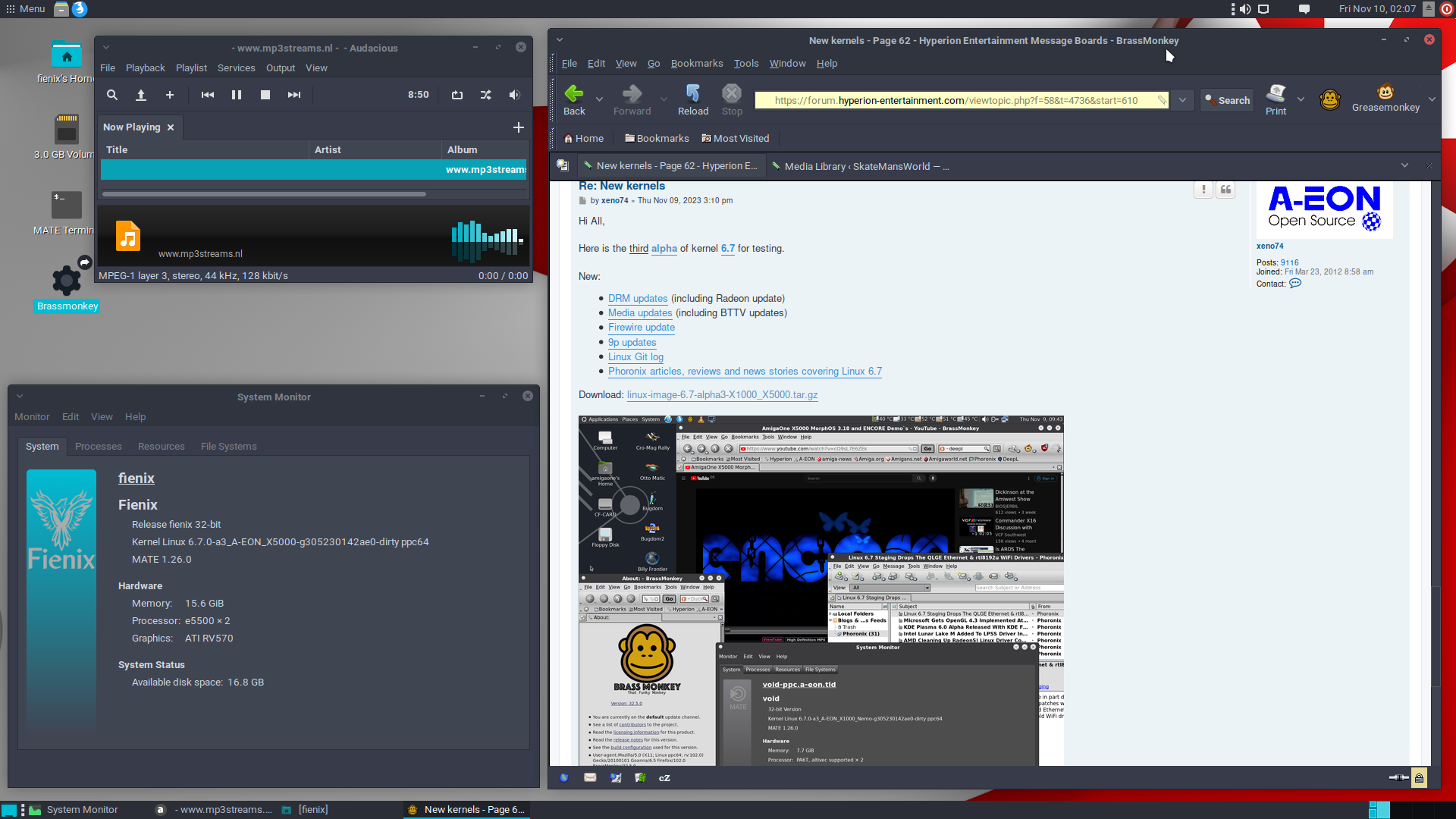1456x819 pixels.
Task: Open the Print toolbar icon
Action: point(1276,100)
